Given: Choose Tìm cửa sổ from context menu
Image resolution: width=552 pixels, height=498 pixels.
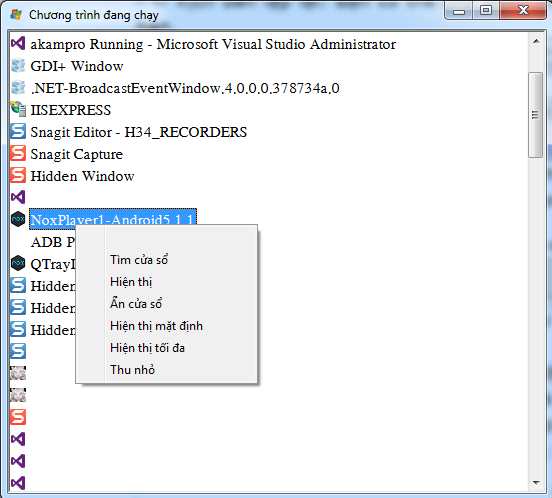Looking at the screenshot, I should coord(139,260).
